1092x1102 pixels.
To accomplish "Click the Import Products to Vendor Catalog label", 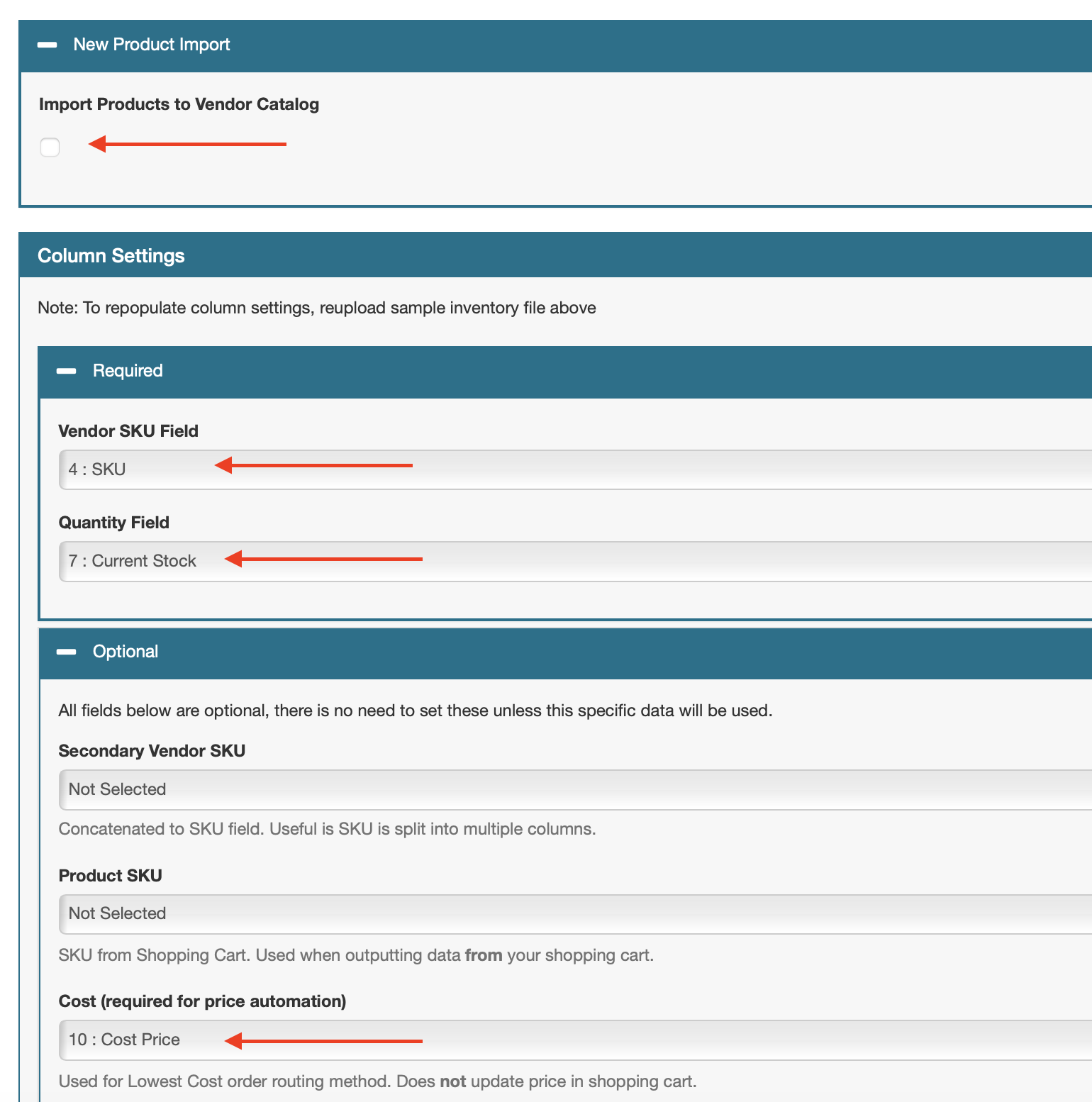I will pyautogui.click(x=179, y=104).
